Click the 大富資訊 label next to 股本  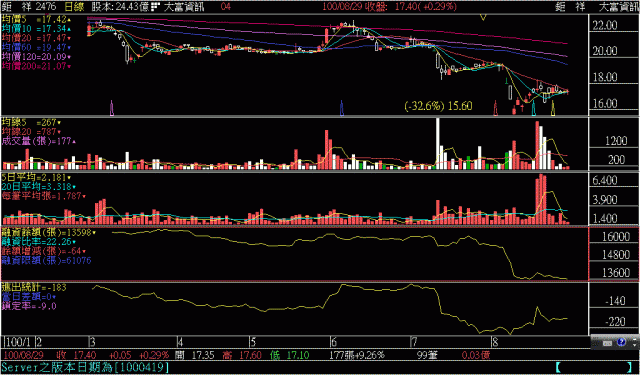click(x=184, y=7)
